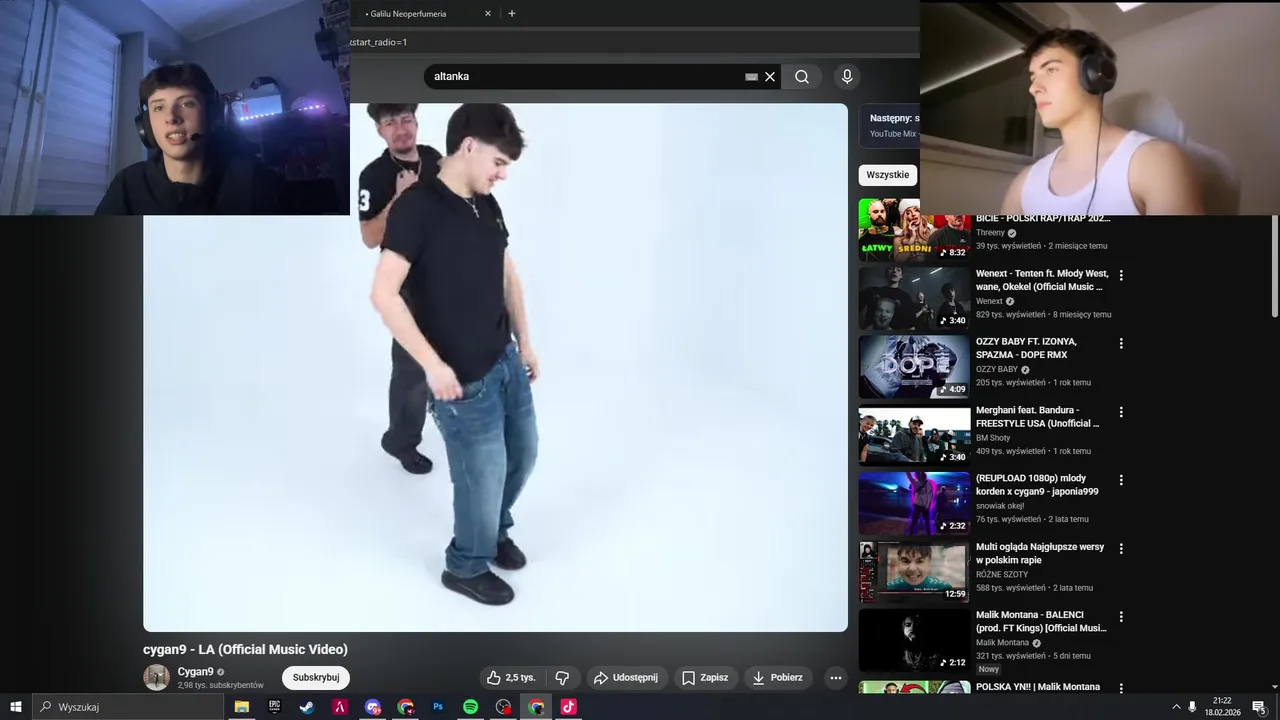Image resolution: width=1280 pixels, height=720 pixels.
Task: Click the Threeny channel name
Action: pos(990,233)
